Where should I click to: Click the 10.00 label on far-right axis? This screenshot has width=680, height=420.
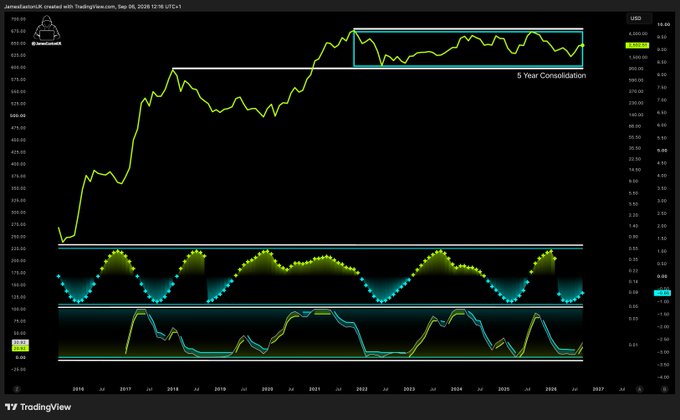point(663,25)
